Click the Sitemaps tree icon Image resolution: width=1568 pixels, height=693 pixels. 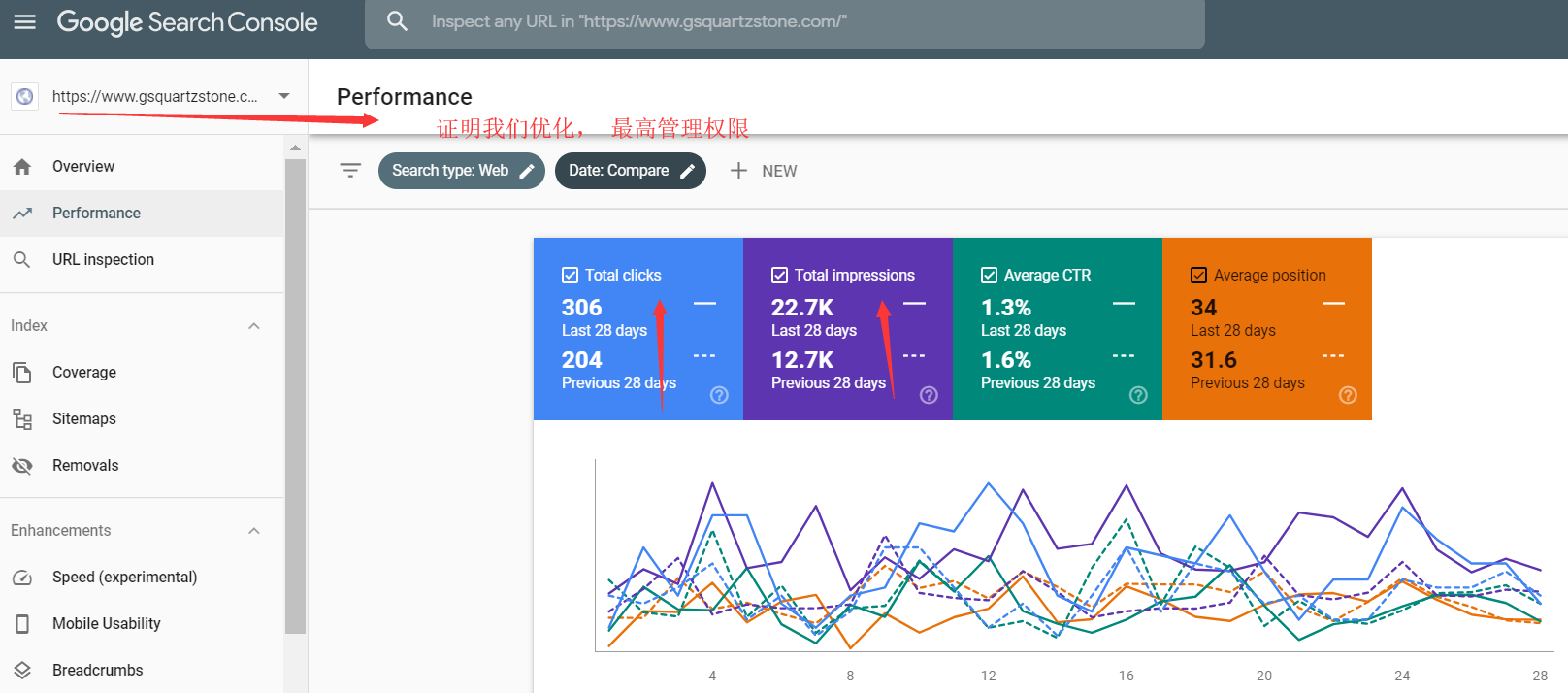22,419
